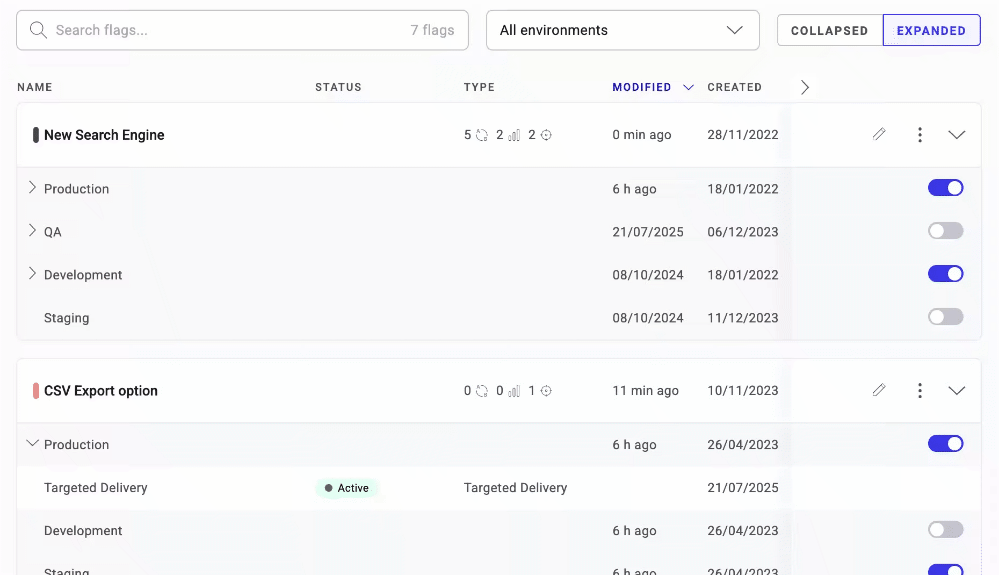Select the Expanded view tab
Image resolution: width=999 pixels, height=575 pixels.
[931, 31]
